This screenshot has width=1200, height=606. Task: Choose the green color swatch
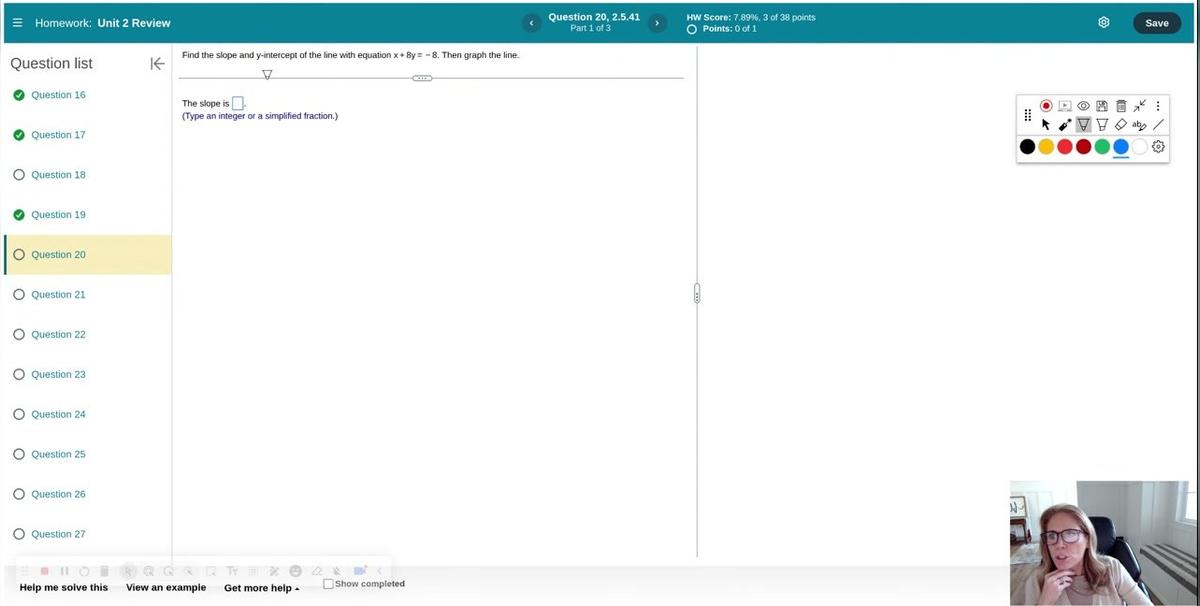1102,147
